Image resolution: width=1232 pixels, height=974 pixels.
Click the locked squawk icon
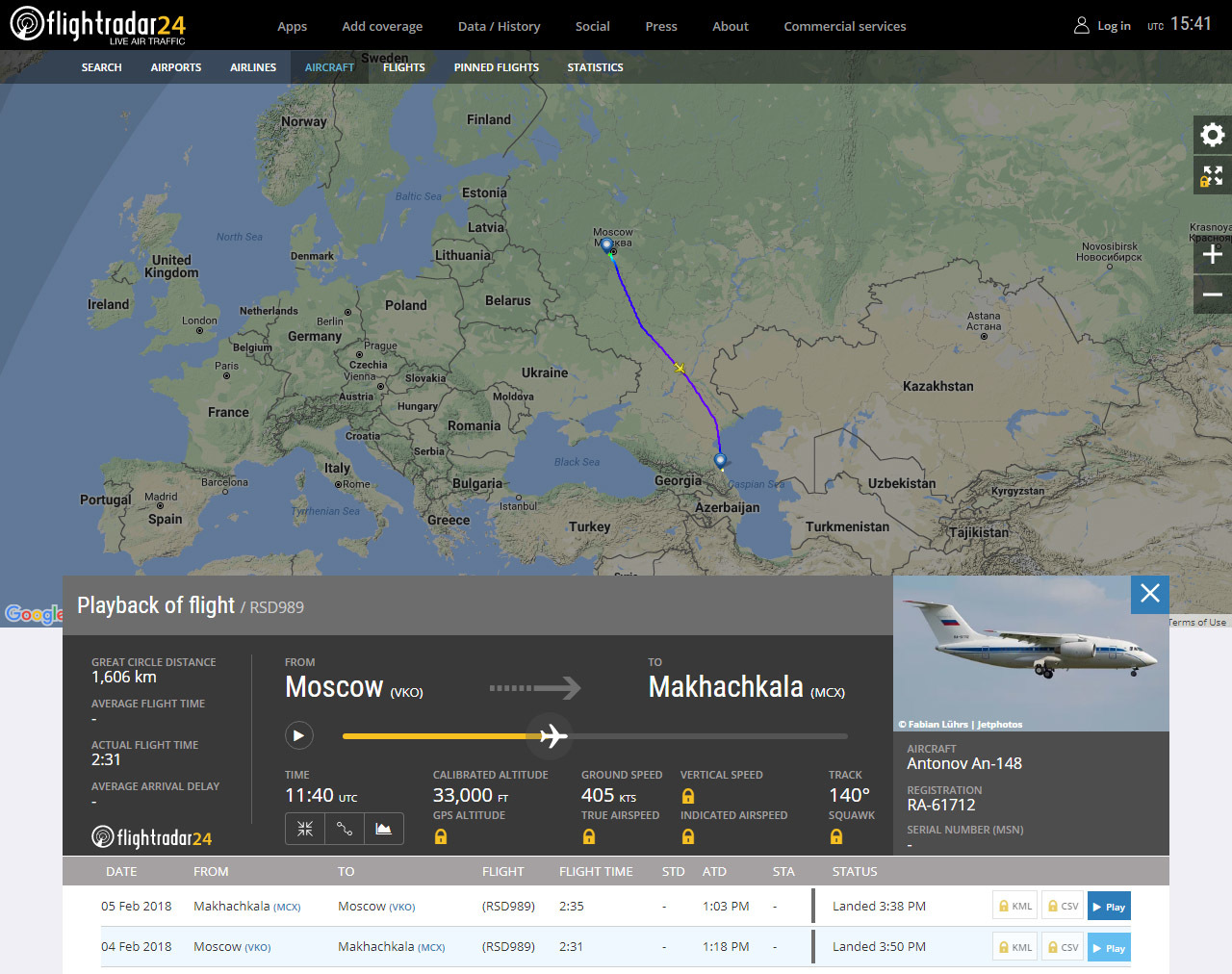pyautogui.click(x=836, y=836)
